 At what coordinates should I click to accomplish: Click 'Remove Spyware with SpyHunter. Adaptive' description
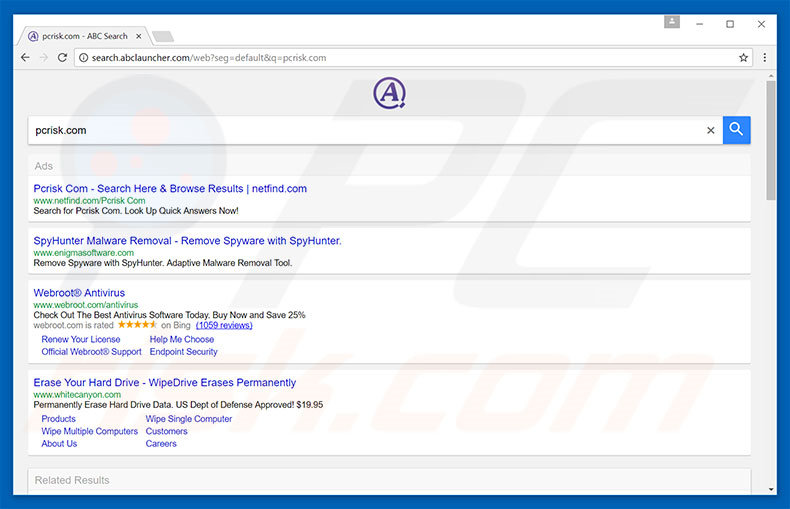point(163,263)
